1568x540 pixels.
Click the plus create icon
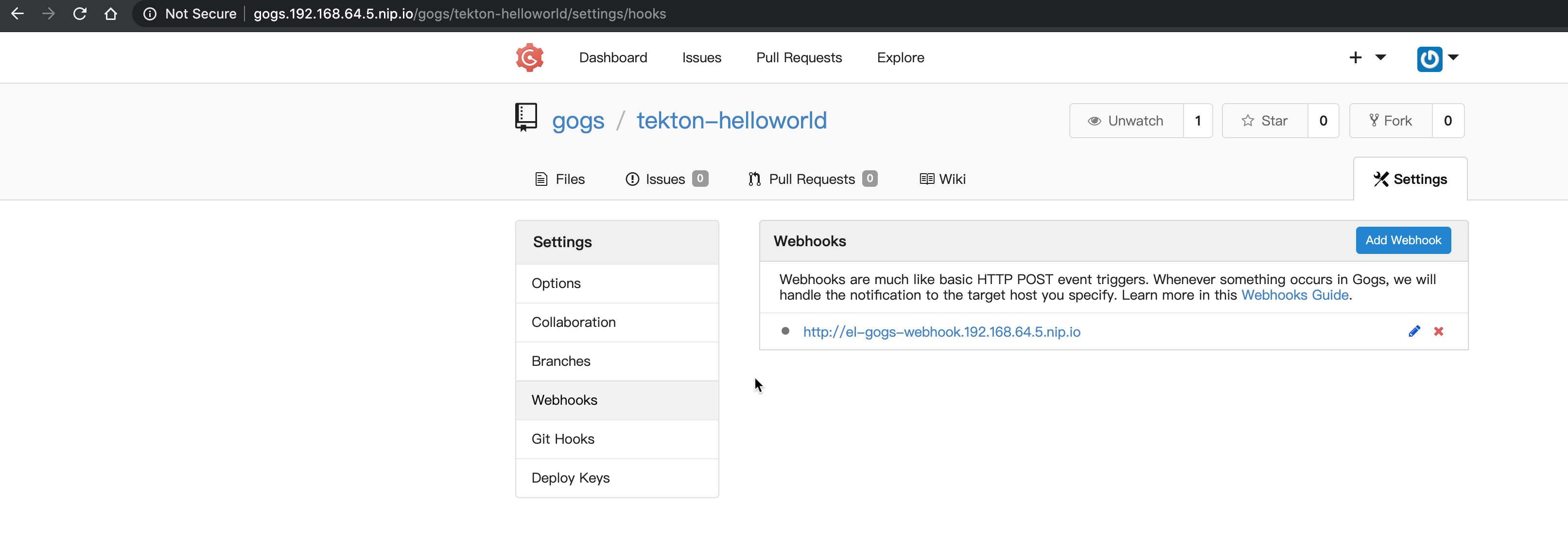point(1356,57)
